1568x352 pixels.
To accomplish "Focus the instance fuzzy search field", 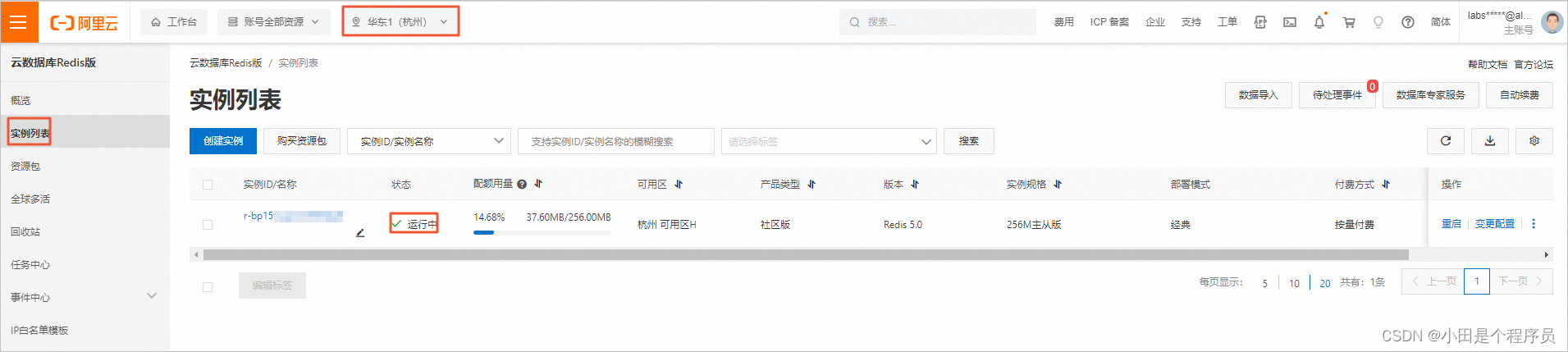I will pyautogui.click(x=615, y=141).
